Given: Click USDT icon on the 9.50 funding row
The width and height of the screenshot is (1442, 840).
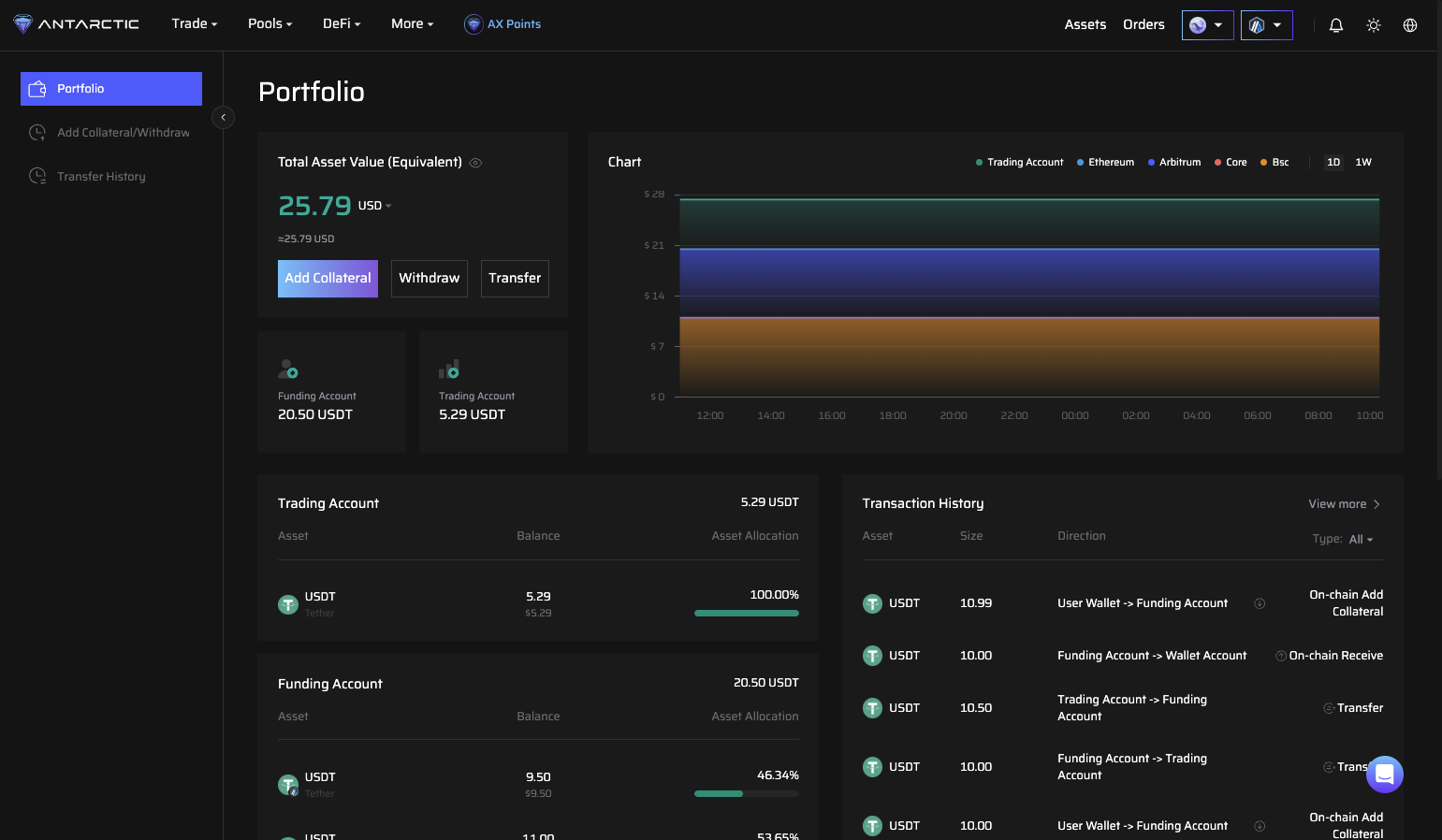Looking at the screenshot, I should click(x=288, y=785).
